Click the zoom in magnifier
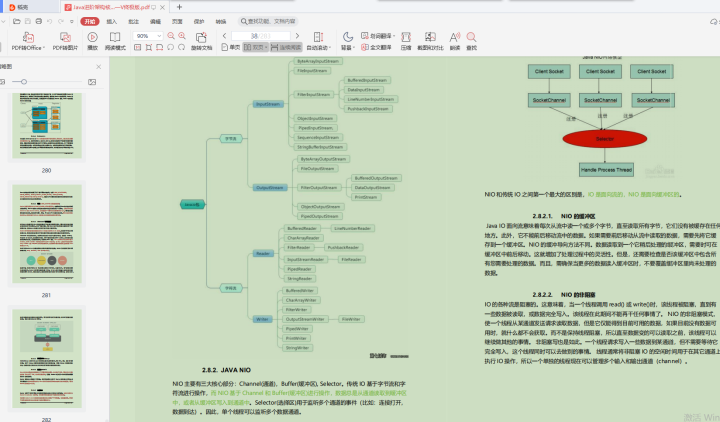This screenshot has height=422, width=720. pyautogui.click(x=182, y=36)
